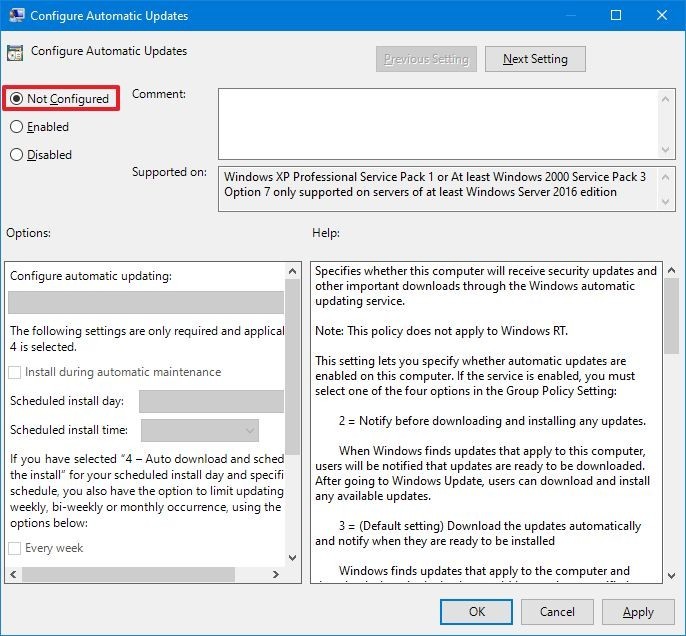Click inside the Comment text box
Screen dimensions: 686x636
(x=438, y=124)
